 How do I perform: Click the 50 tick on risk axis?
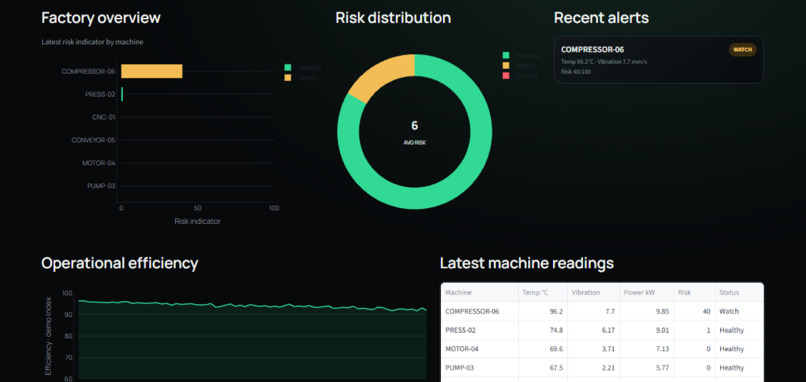(x=197, y=208)
